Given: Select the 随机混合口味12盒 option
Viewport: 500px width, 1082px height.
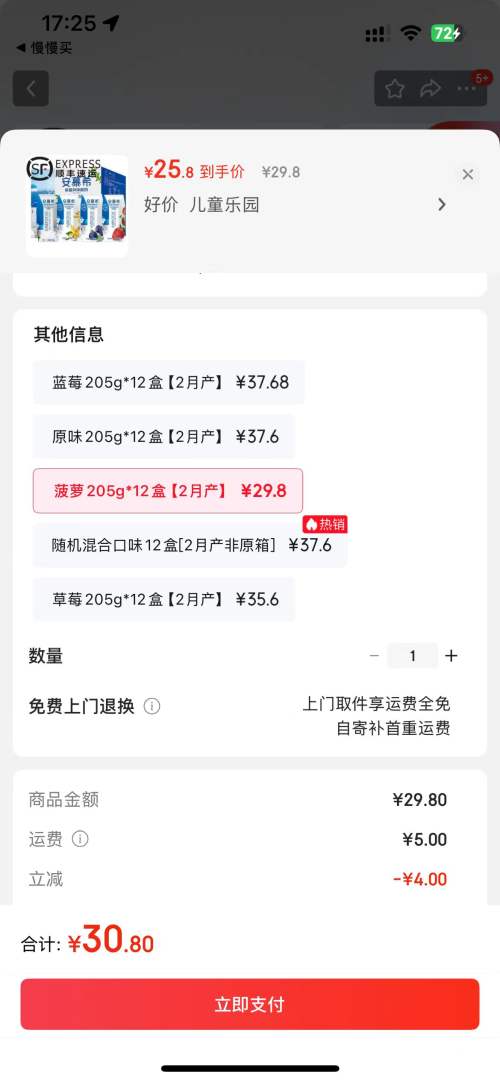Looking at the screenshot, I should tap(190, 545).
